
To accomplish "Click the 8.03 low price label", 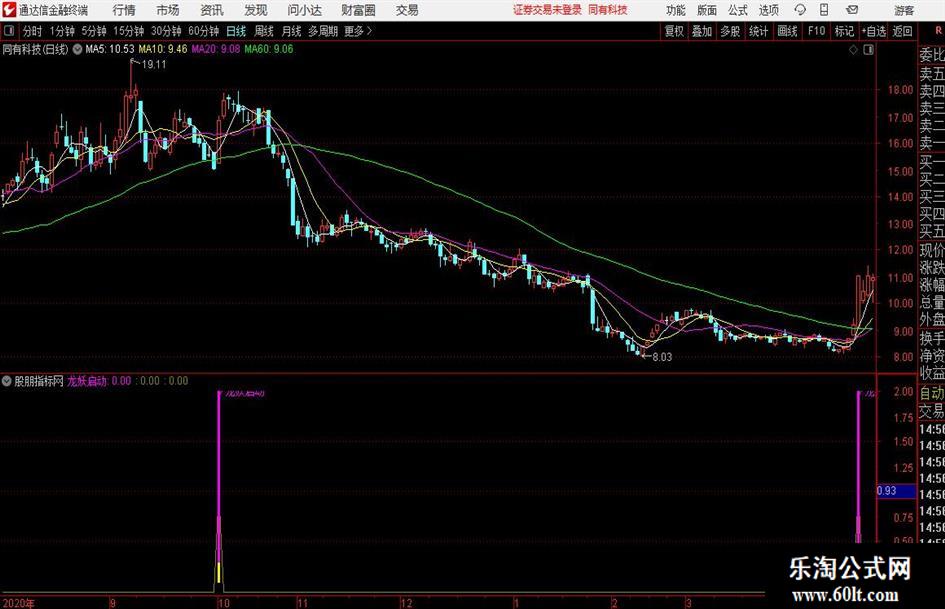I will [662, 357].
